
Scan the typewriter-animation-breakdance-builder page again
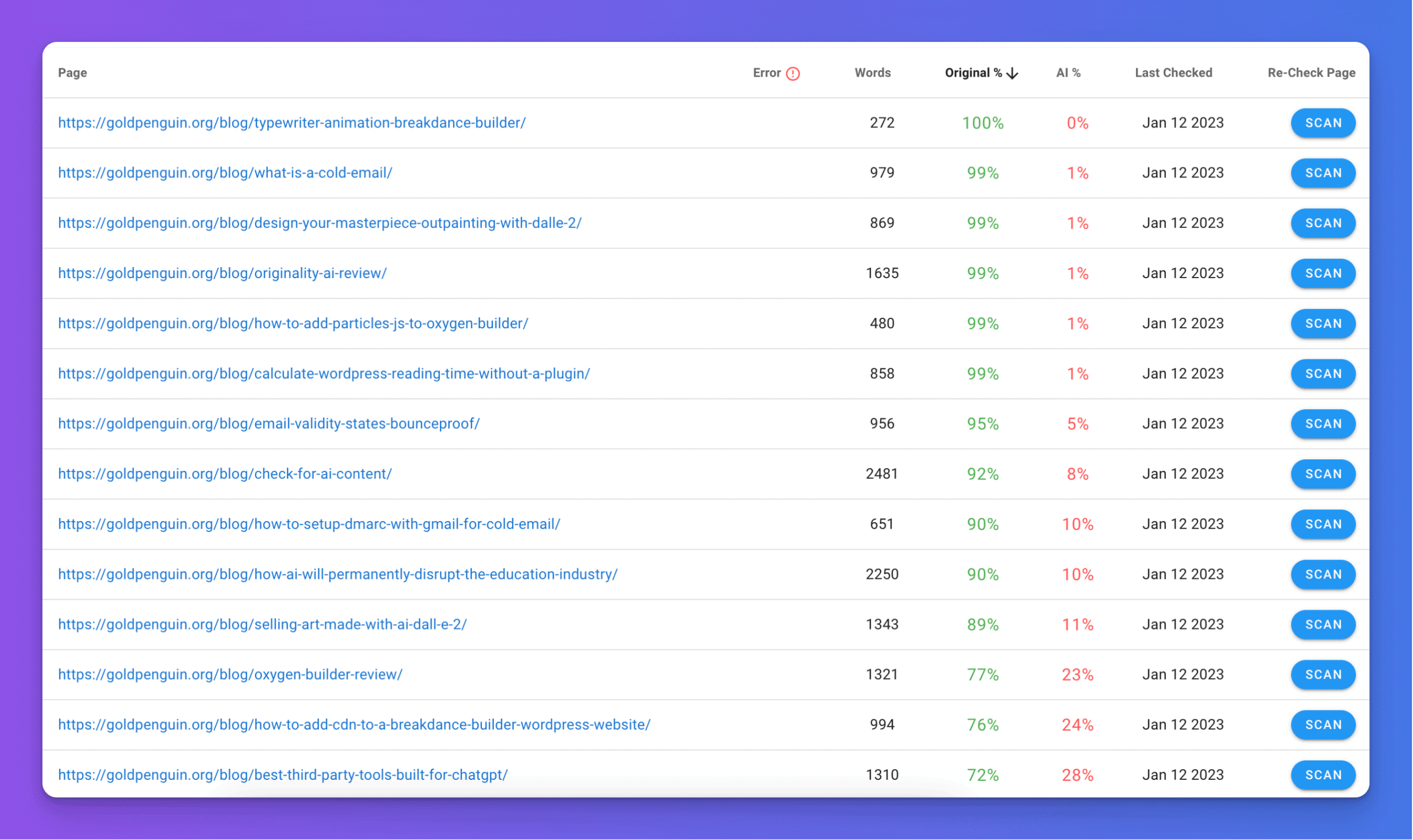coord(1322,124)
